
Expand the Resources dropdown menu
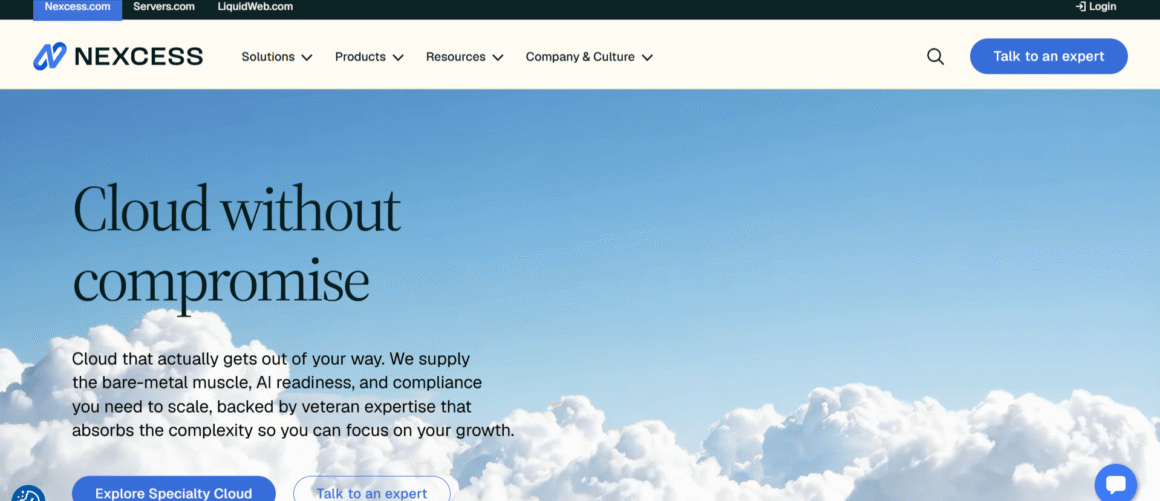pyautogui.click(x=465, y=57)
